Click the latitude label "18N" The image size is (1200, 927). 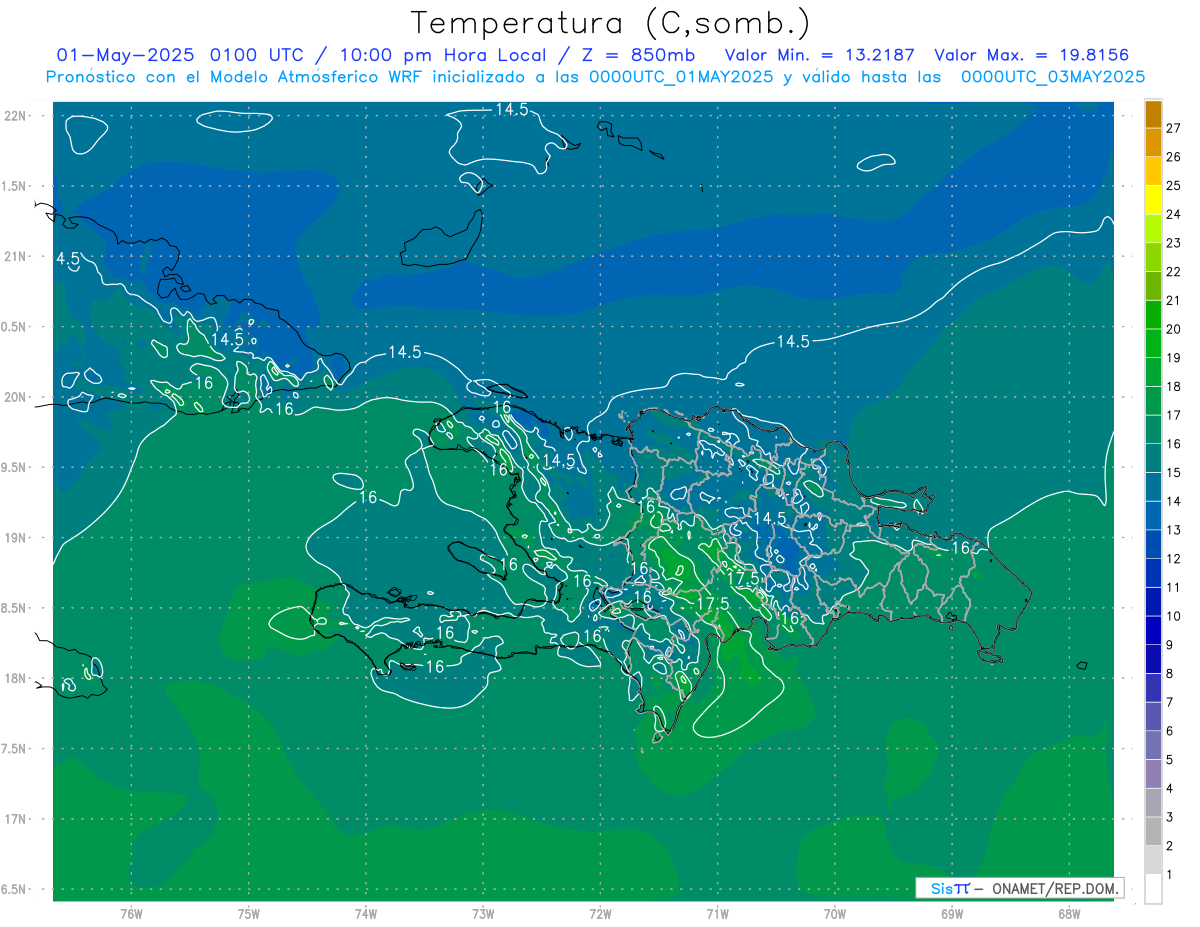[15, 679]
